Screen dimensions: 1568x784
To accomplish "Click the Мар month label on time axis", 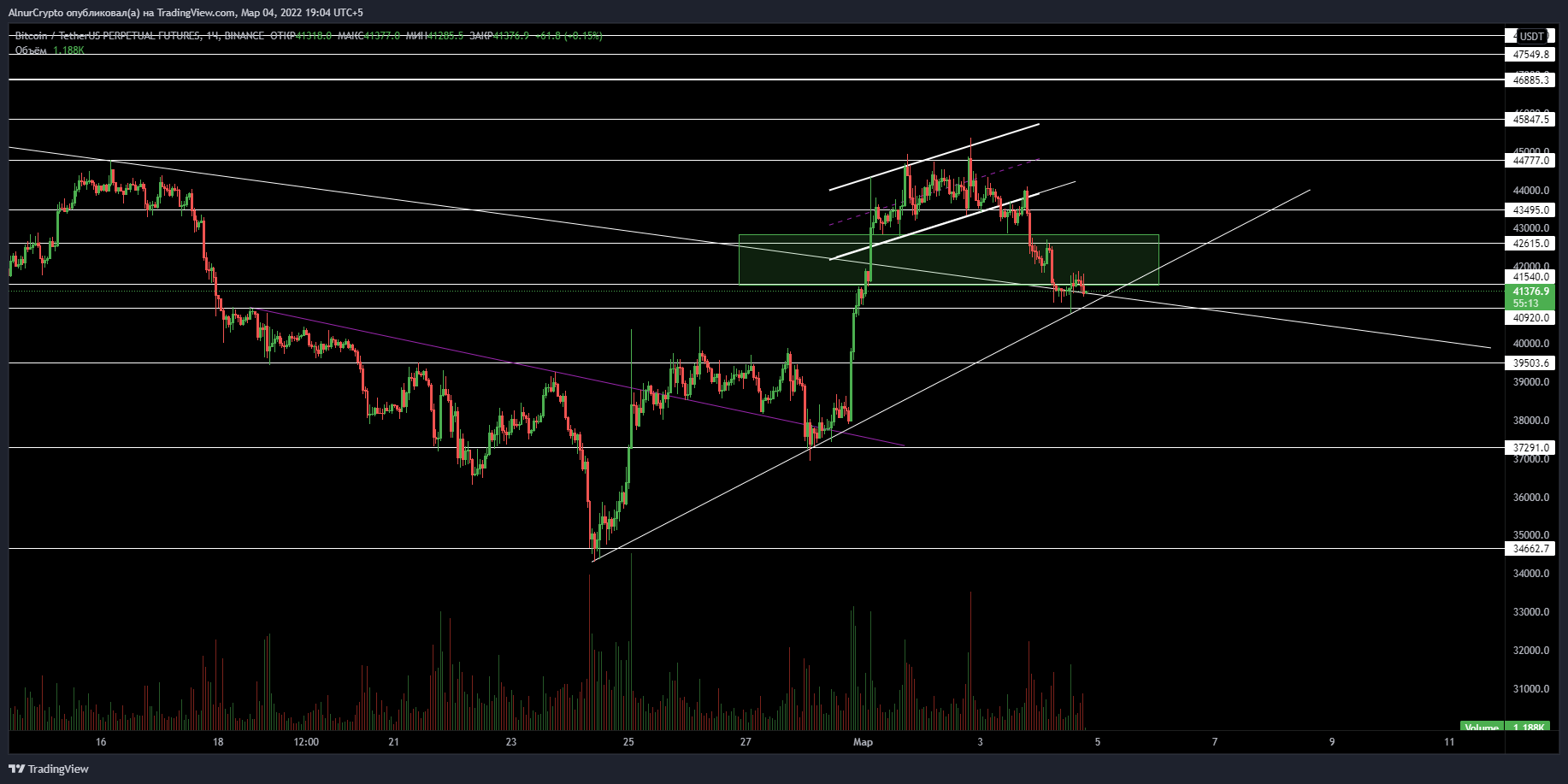I will 863,742.
